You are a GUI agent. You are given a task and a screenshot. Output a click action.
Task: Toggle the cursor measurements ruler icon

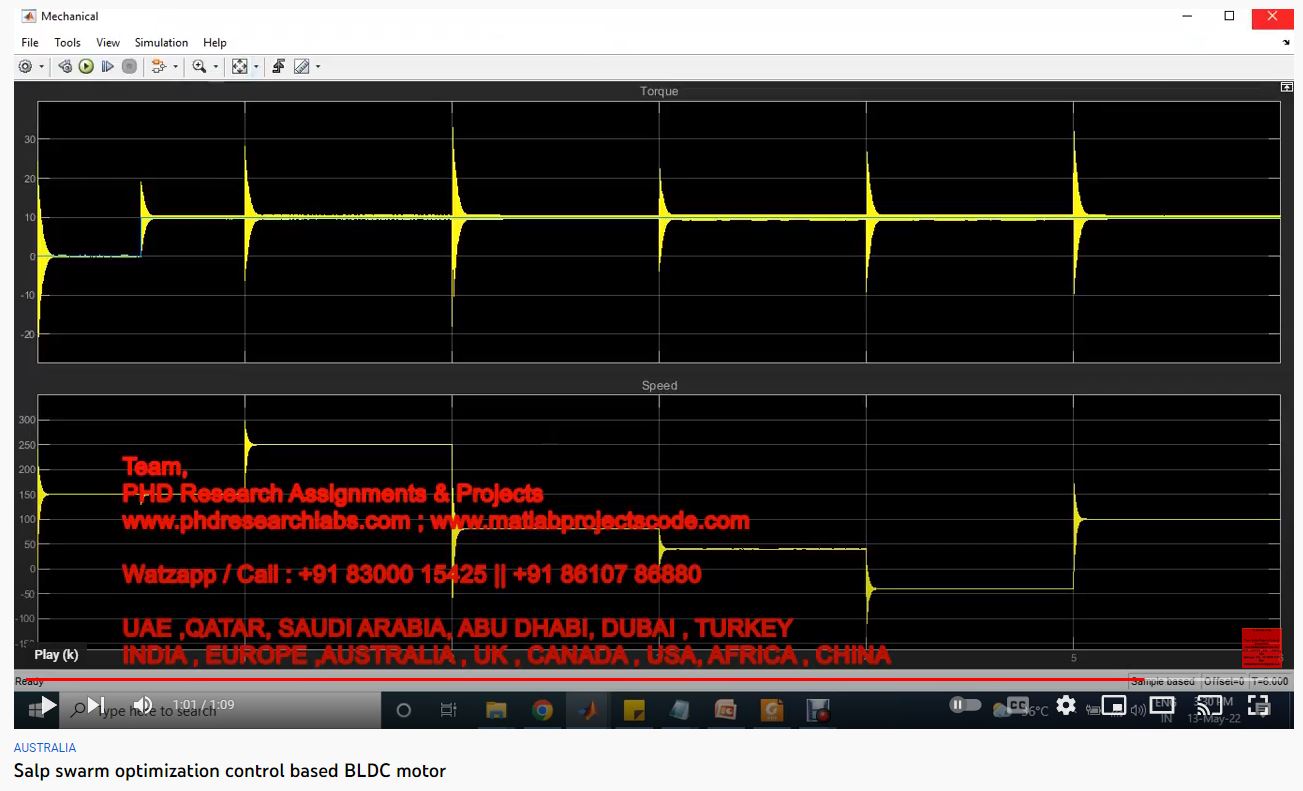coord(301,67)
